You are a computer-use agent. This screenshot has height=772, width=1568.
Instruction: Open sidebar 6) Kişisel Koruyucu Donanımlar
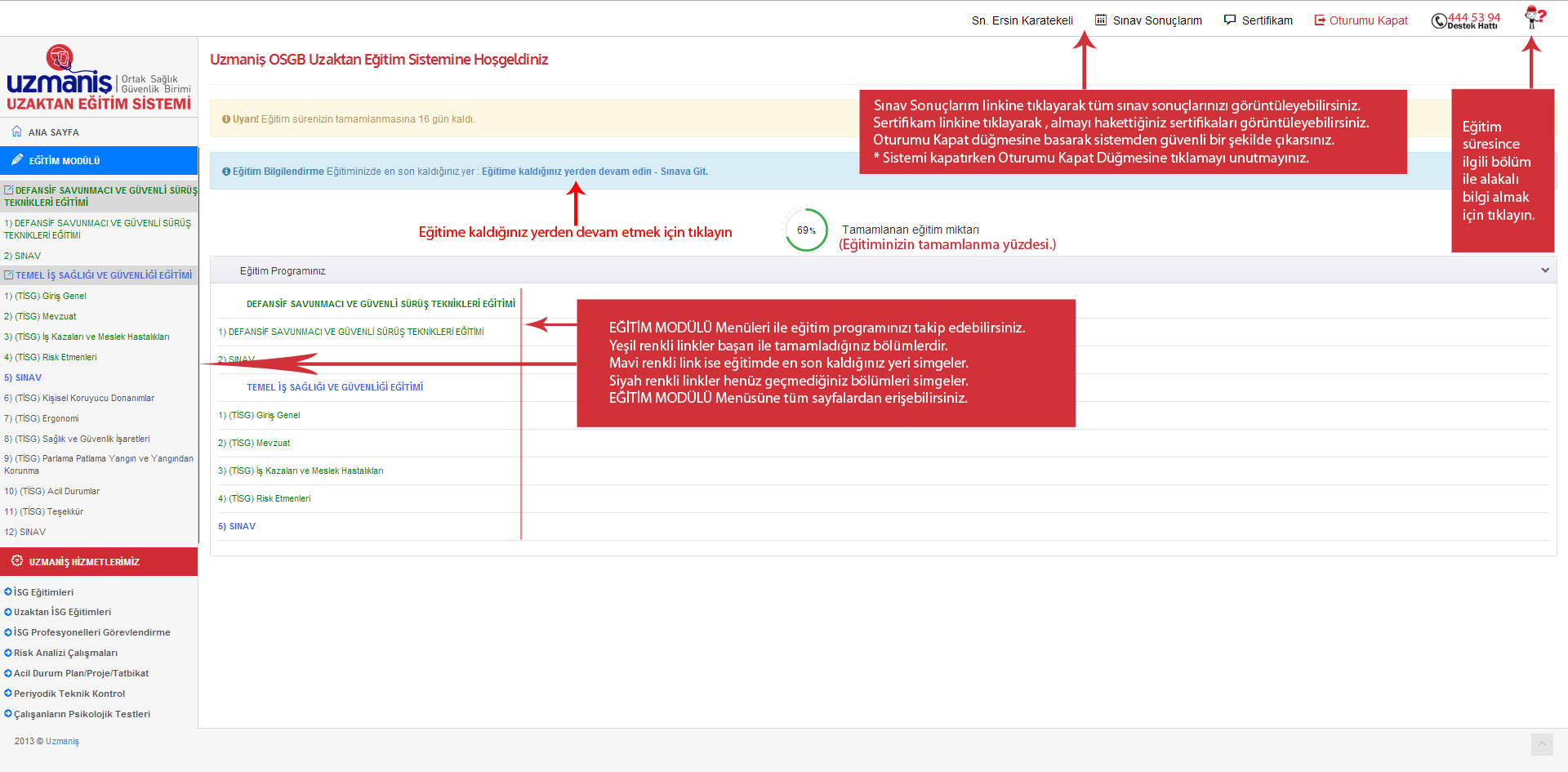pyautogui.click(x=79, y=398)
